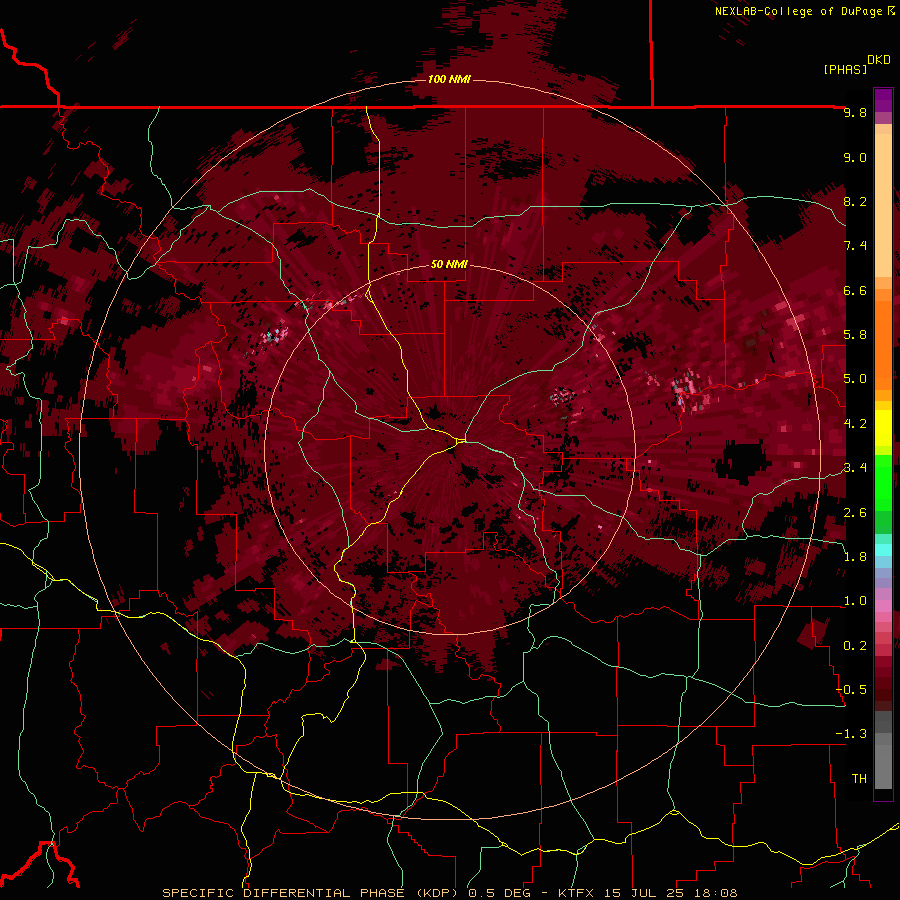
Task: Pick the peach segment of the color bar
Action: click(x=883, y=205)
